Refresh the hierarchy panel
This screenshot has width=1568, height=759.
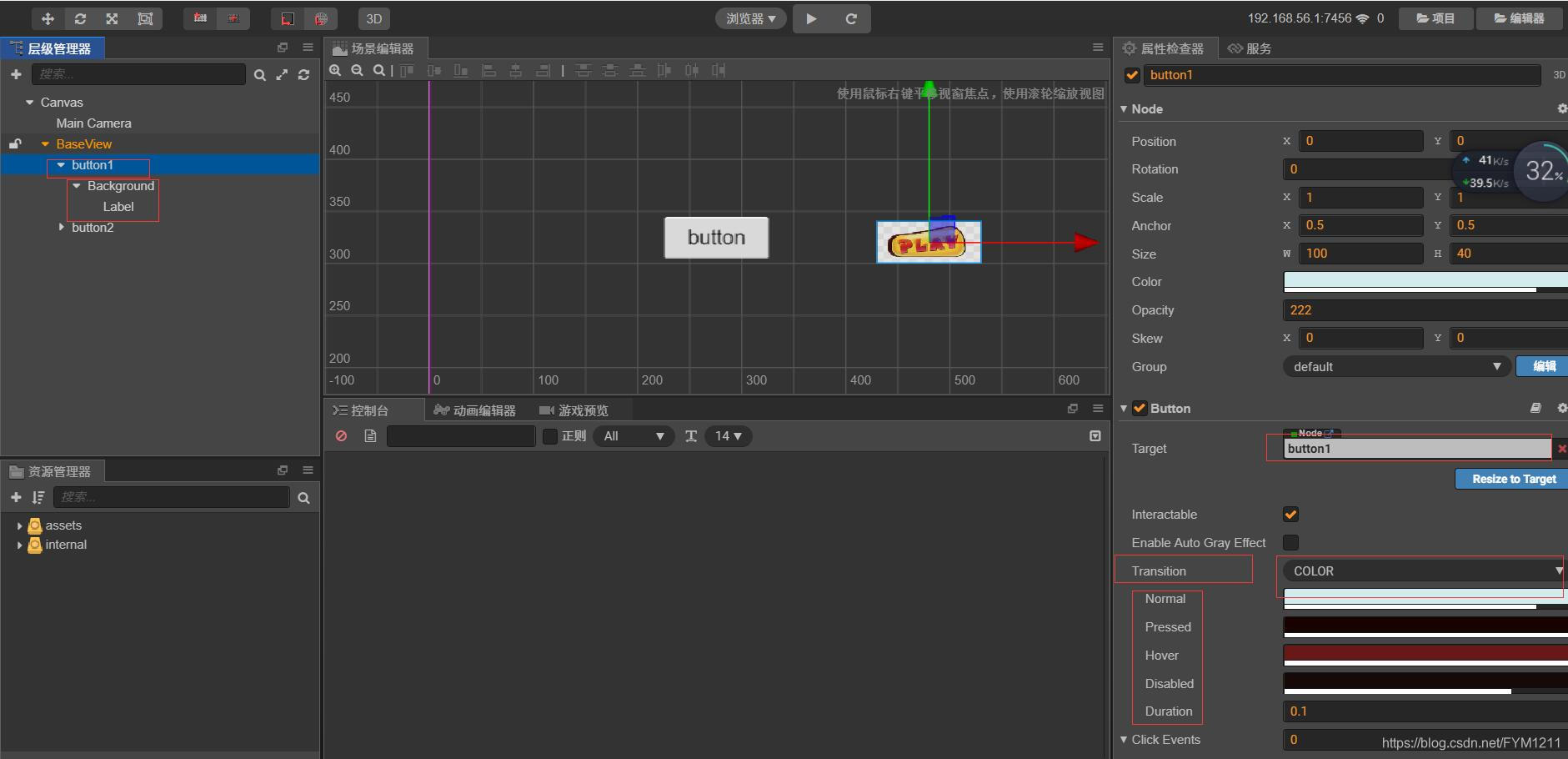[x=304, y=75]
